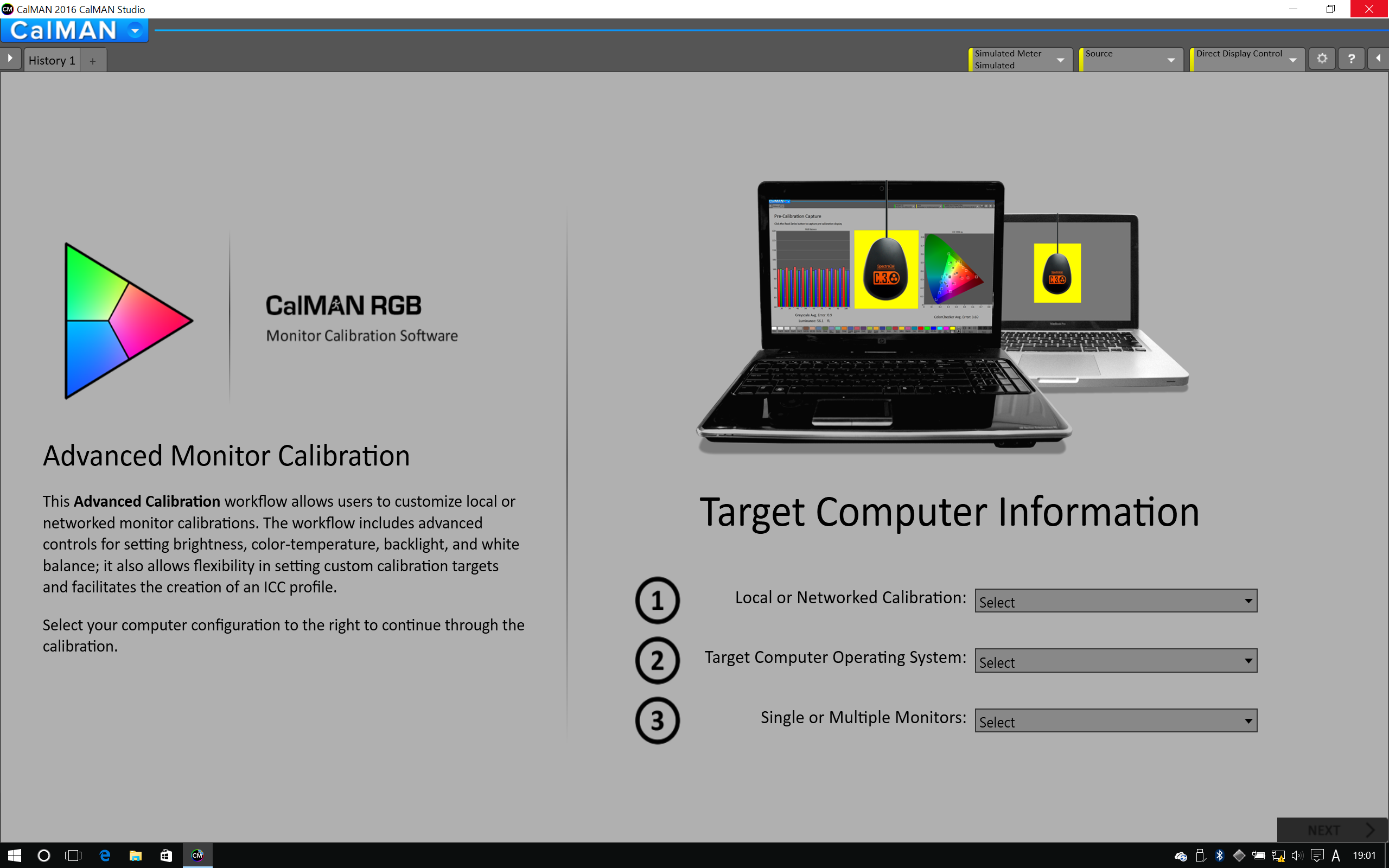Image resolution: width=1389 pixels, height=868 pixels.
Task: Open Local or Networked Calibration dropdown
Action: [1116, 601]
